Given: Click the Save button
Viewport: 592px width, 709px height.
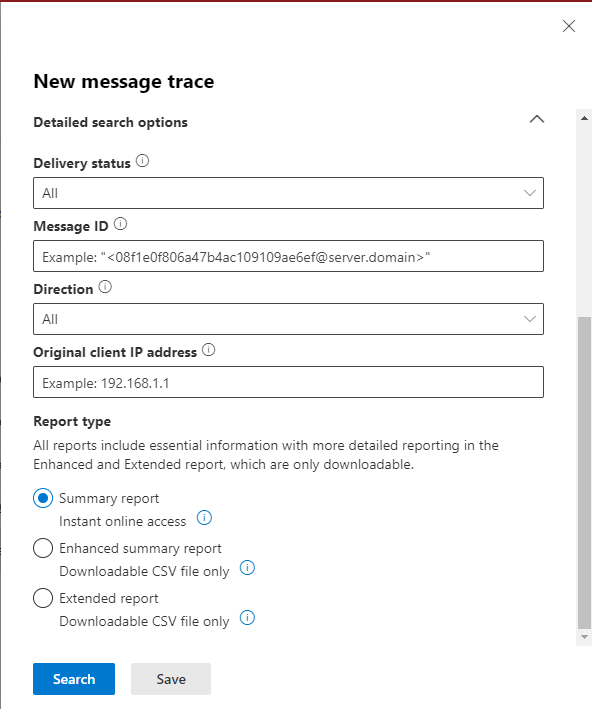Looking at the screenshot, I should tap(171, 679).
